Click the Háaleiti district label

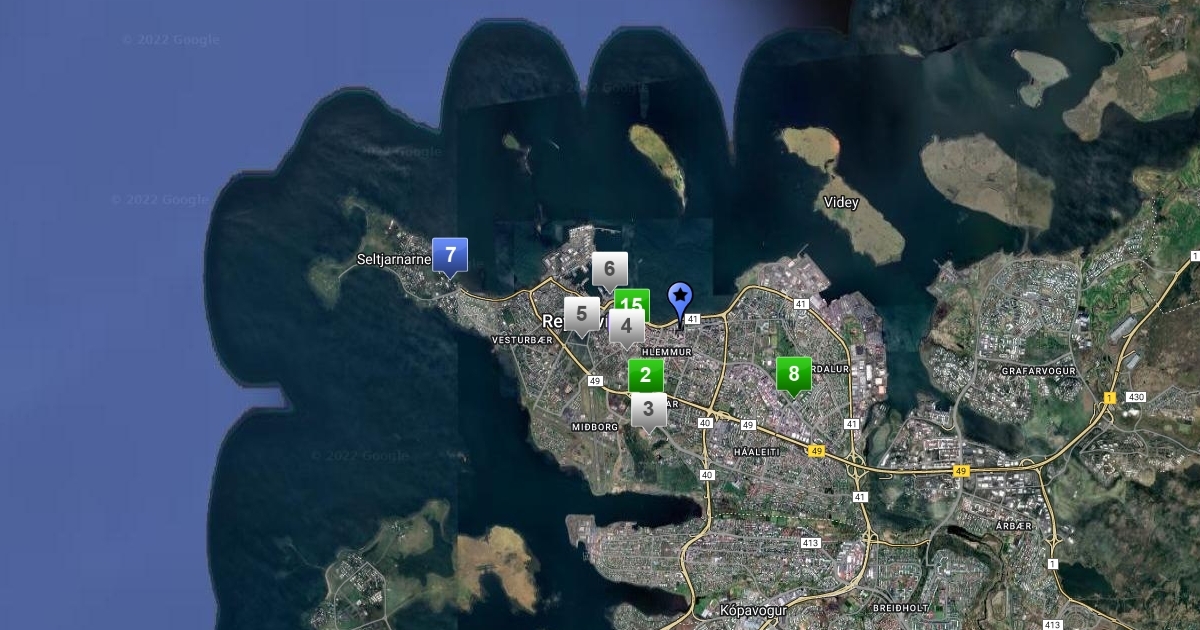coord(755,452)
